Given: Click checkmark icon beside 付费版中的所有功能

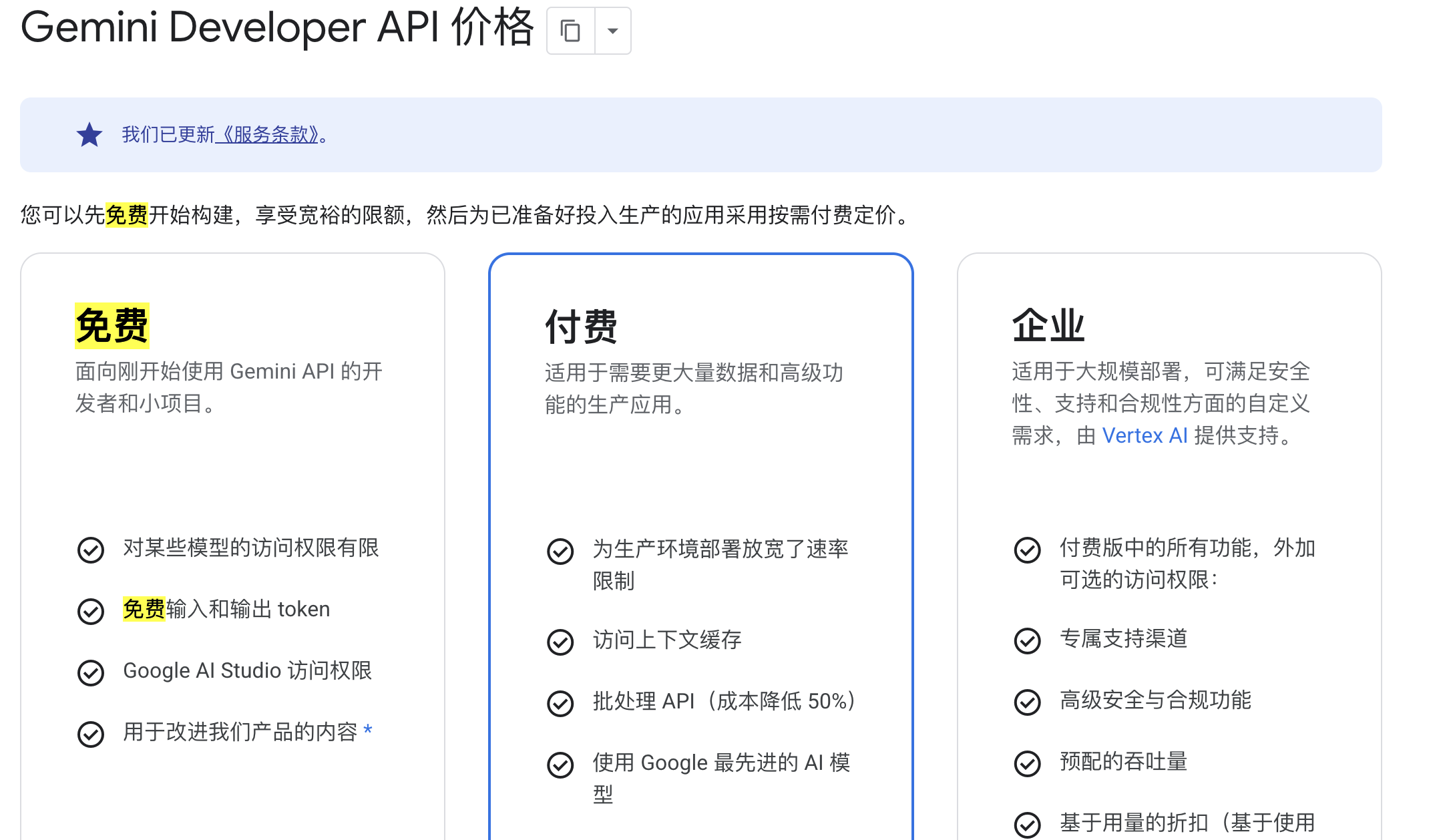Looking at the screenshot, I should point(1028,550).
